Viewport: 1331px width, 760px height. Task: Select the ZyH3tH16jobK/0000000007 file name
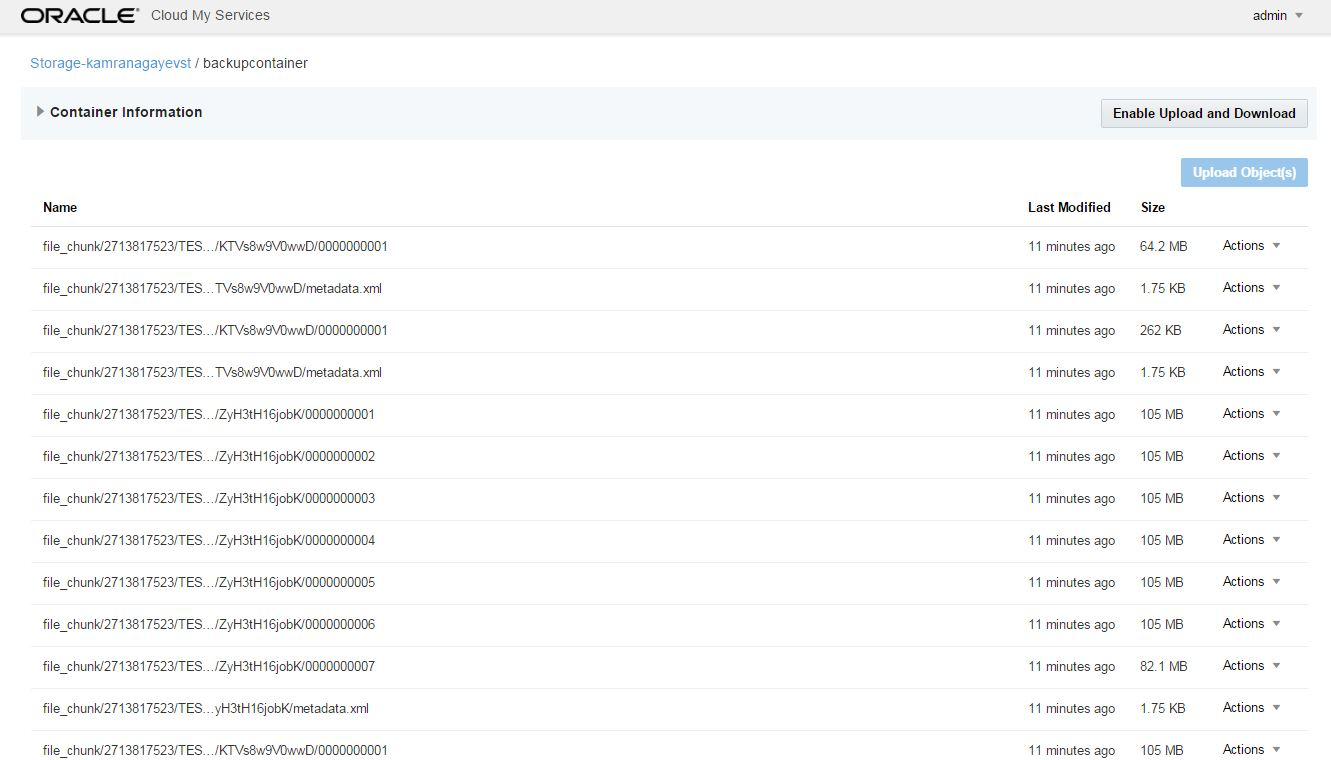(x=209, y=666)
